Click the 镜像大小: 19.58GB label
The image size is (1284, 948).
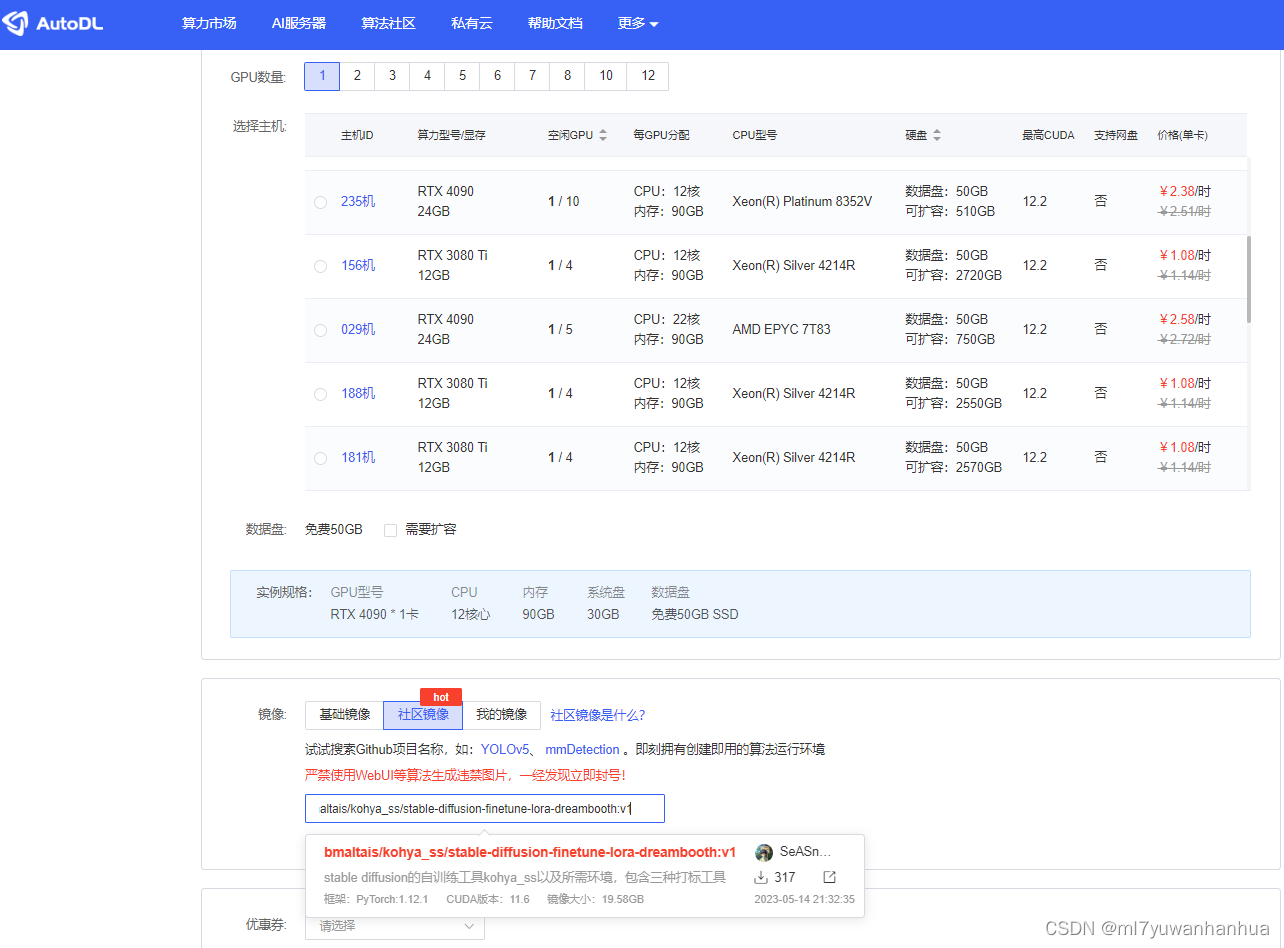click(595, 899)
